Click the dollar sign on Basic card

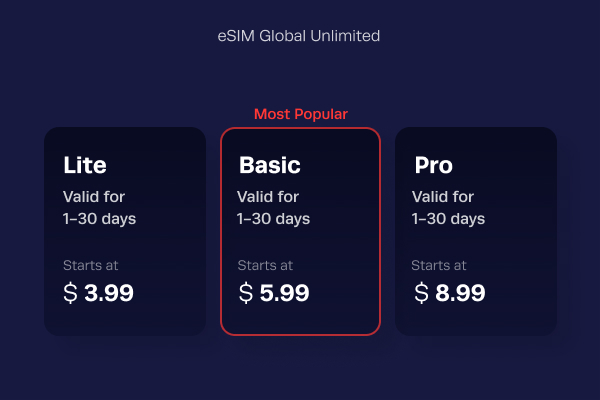[246, 293]
